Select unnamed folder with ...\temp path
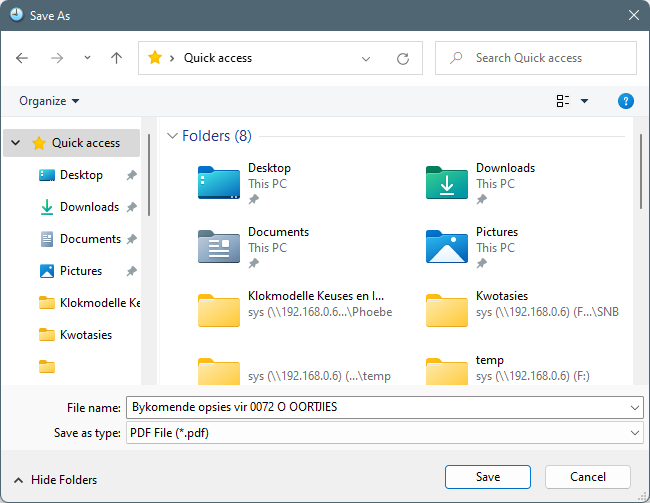Image resolution: width=650 pixels, height=503 pixels. [x=219, y=371]
